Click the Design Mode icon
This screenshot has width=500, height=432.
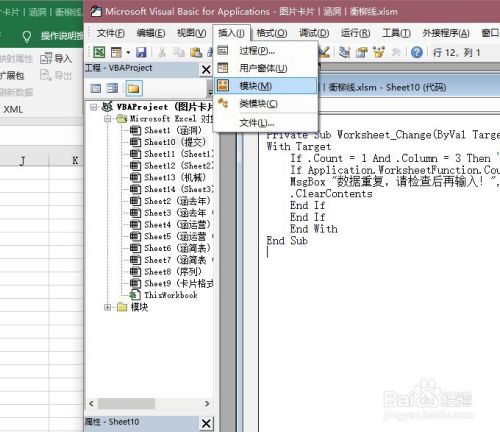coord(324,52)
